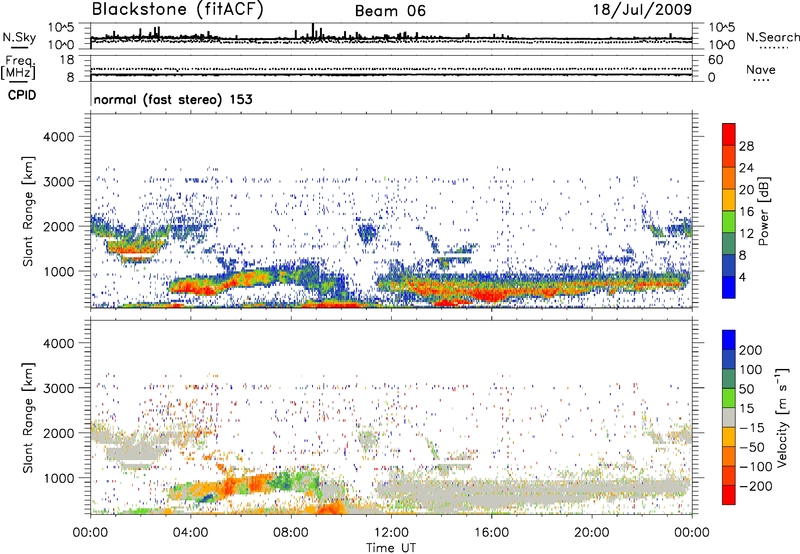Image resolution: width=800 pixels, height=554 pixels.
Task: Click the "12:00" time tick label
Action: pos(391,533)
